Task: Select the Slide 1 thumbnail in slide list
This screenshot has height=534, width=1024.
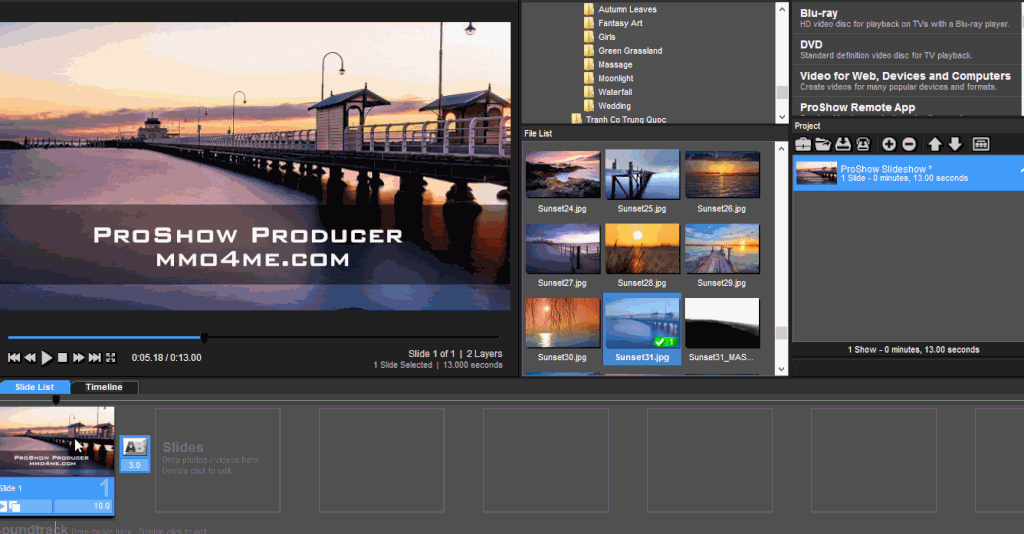Action: coord(57,441)
